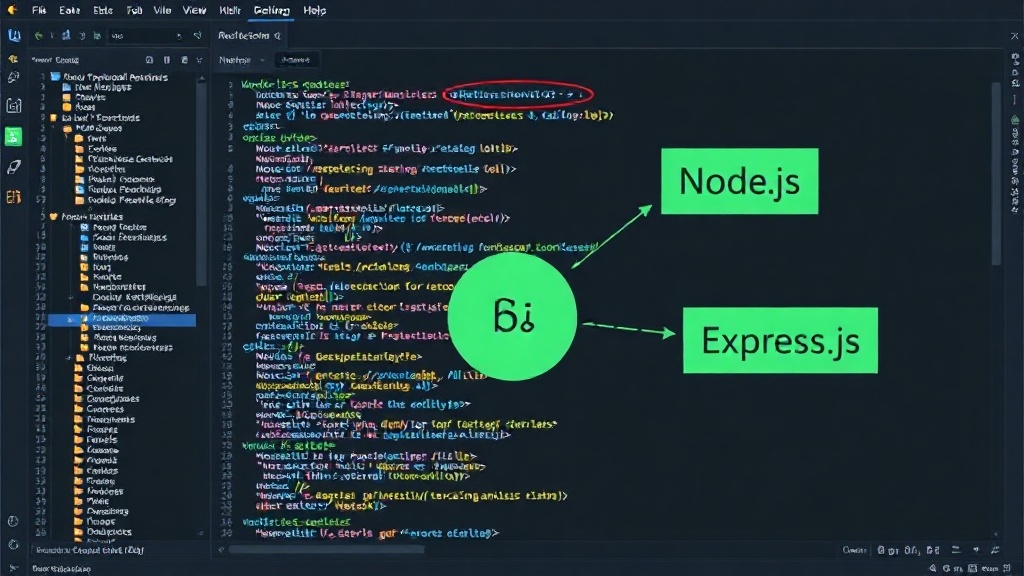Select the feather pen icon in activity bar
This screenshot has width=1024, height=576.
click(14, 167)
